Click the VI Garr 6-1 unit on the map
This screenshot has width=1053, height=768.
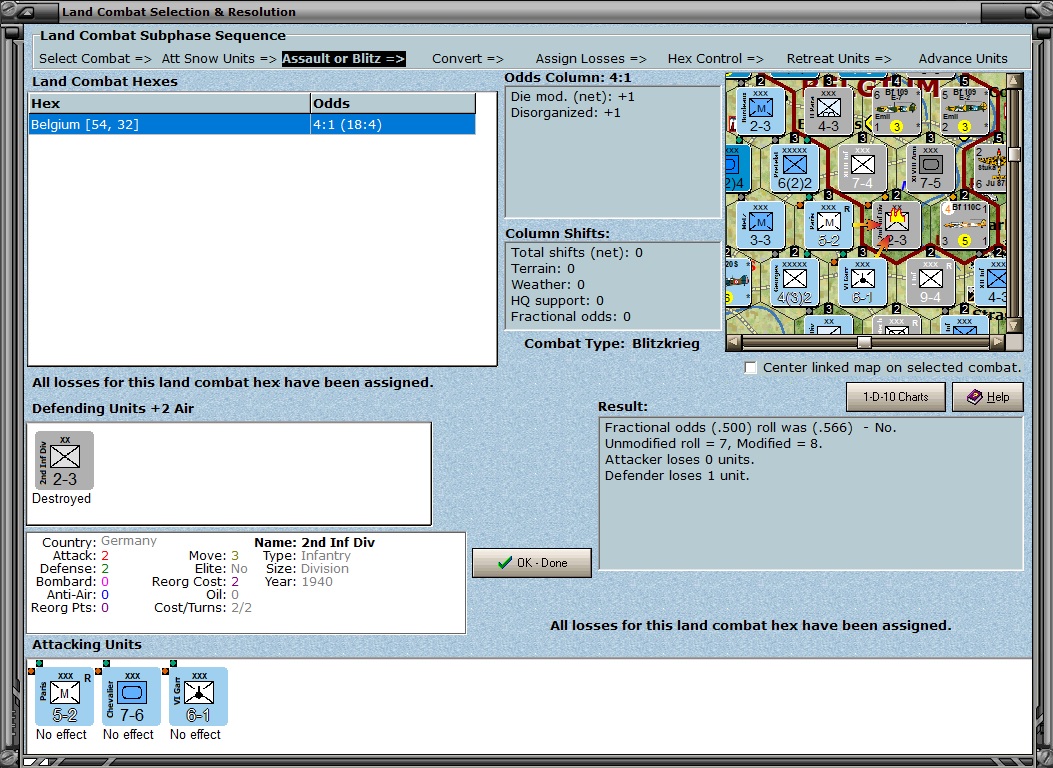(862, 282)
